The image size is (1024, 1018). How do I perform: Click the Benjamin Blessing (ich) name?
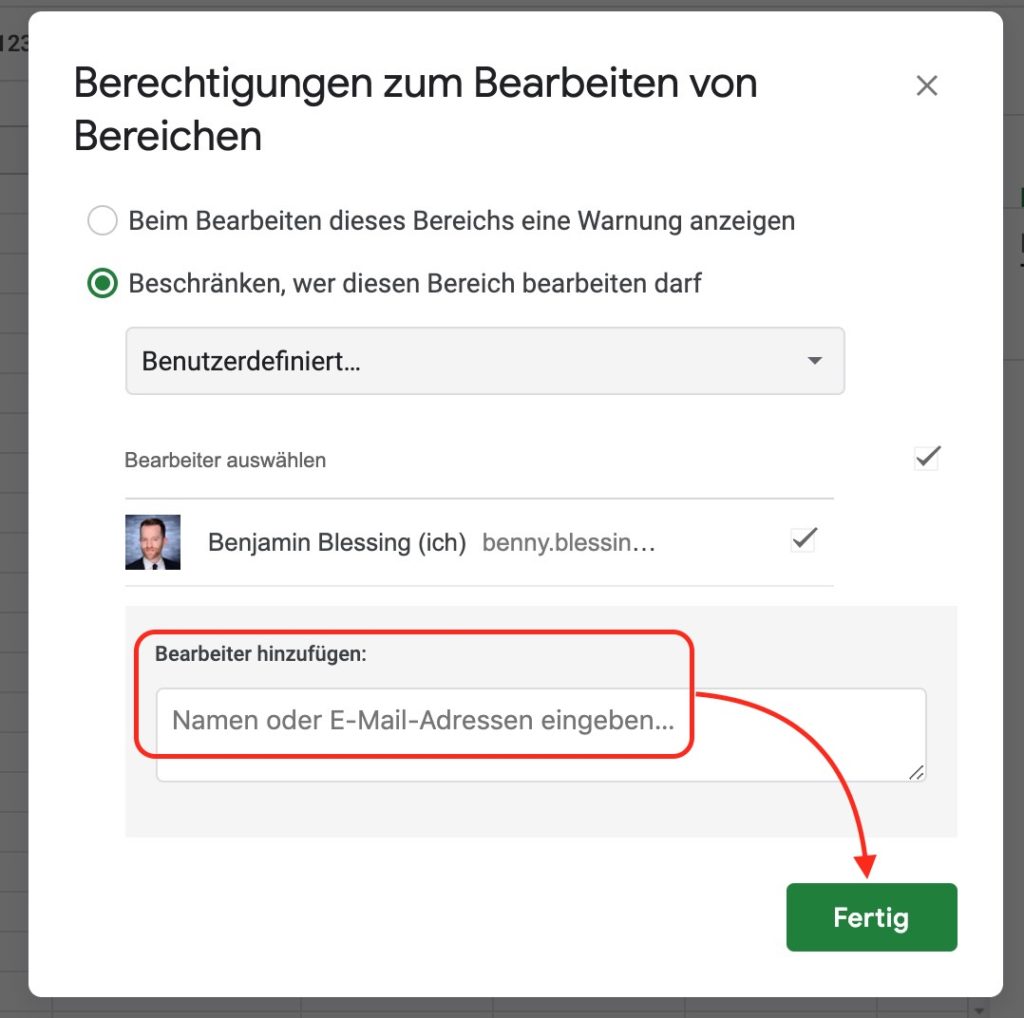pos(337,543)
